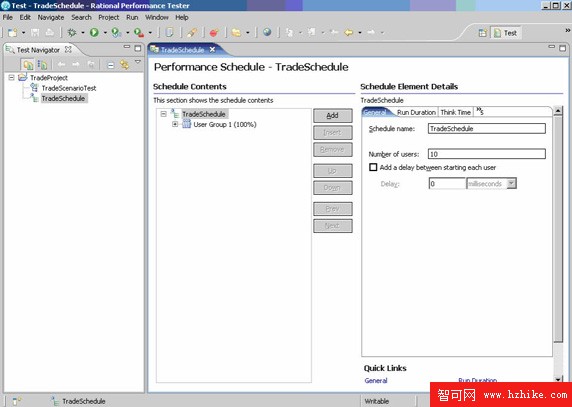Click the Insert button
The image size is (572, 407).
(333, 133)
